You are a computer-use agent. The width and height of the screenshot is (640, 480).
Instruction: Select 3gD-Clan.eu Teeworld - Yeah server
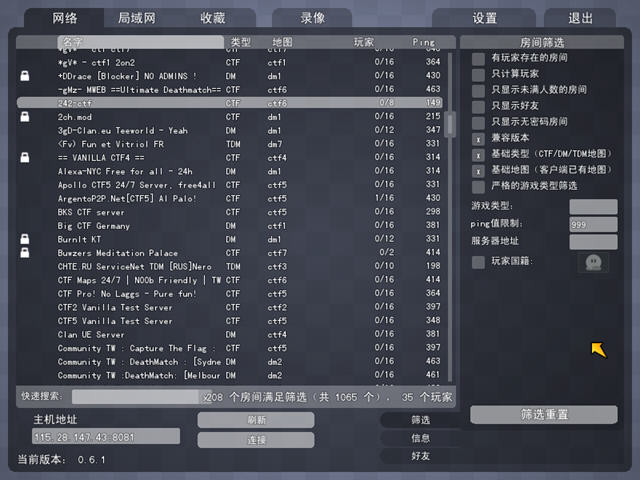[x=229, y=130]
